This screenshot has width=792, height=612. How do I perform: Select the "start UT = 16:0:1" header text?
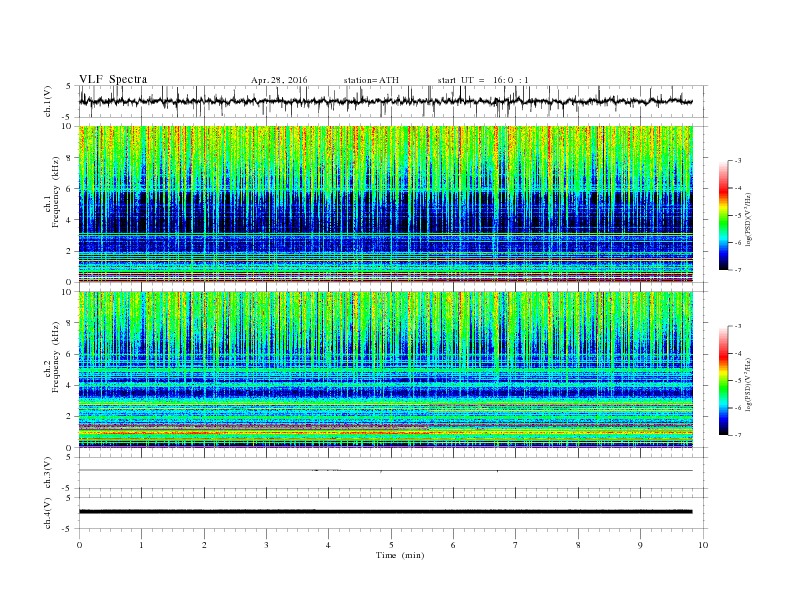[483, 80]
